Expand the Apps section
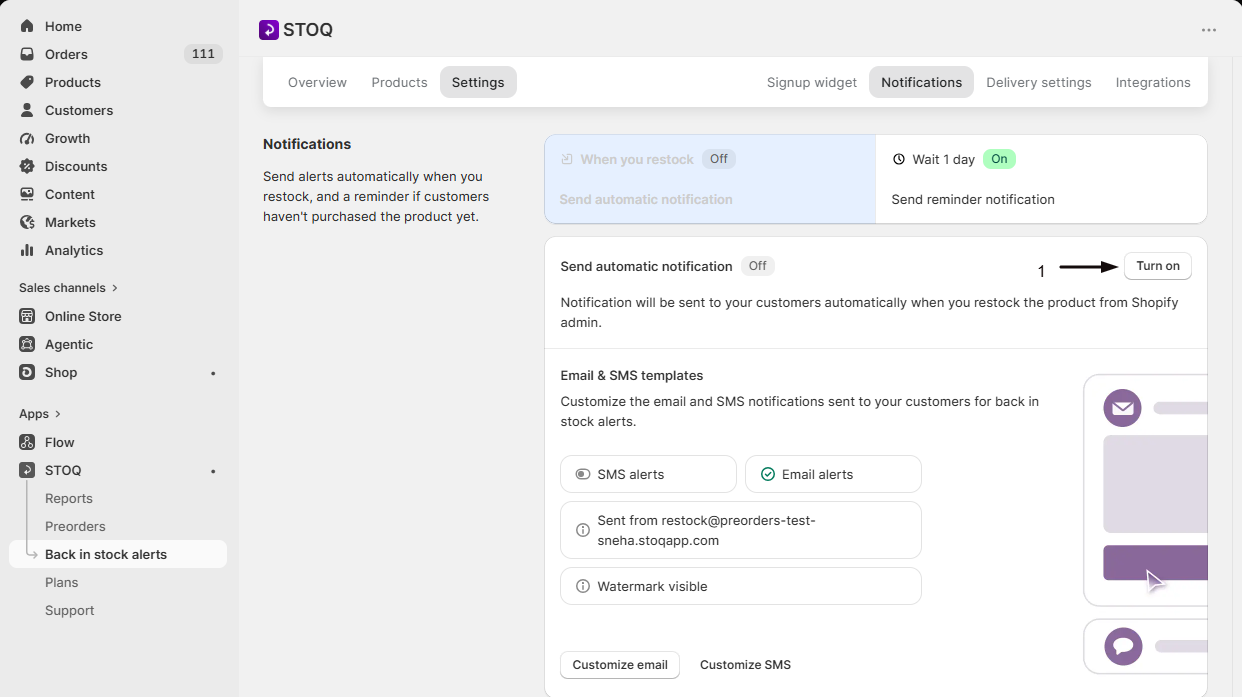 coord(40,414)
